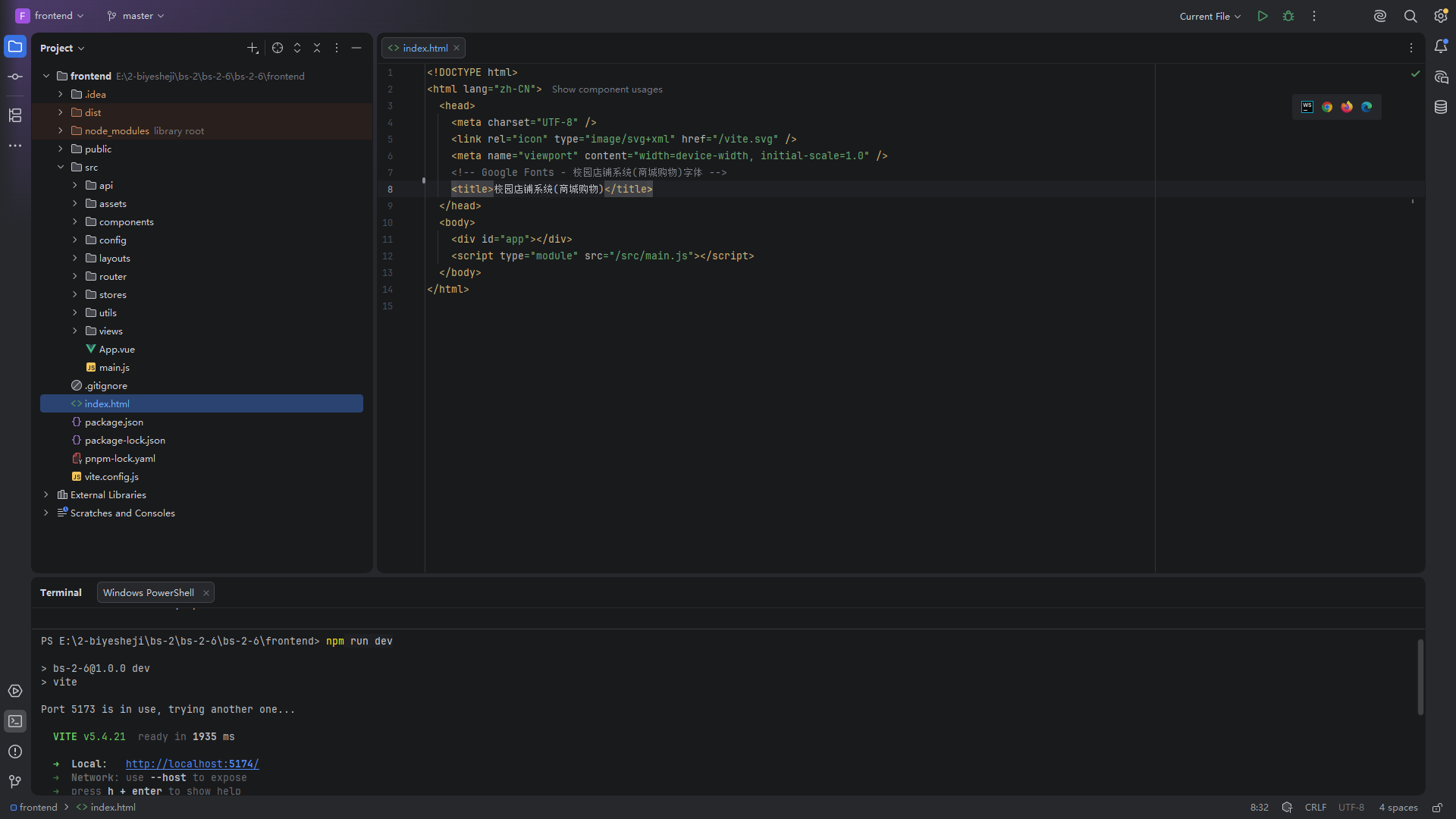Select opened file in Project tree

(x=278, y=48)
